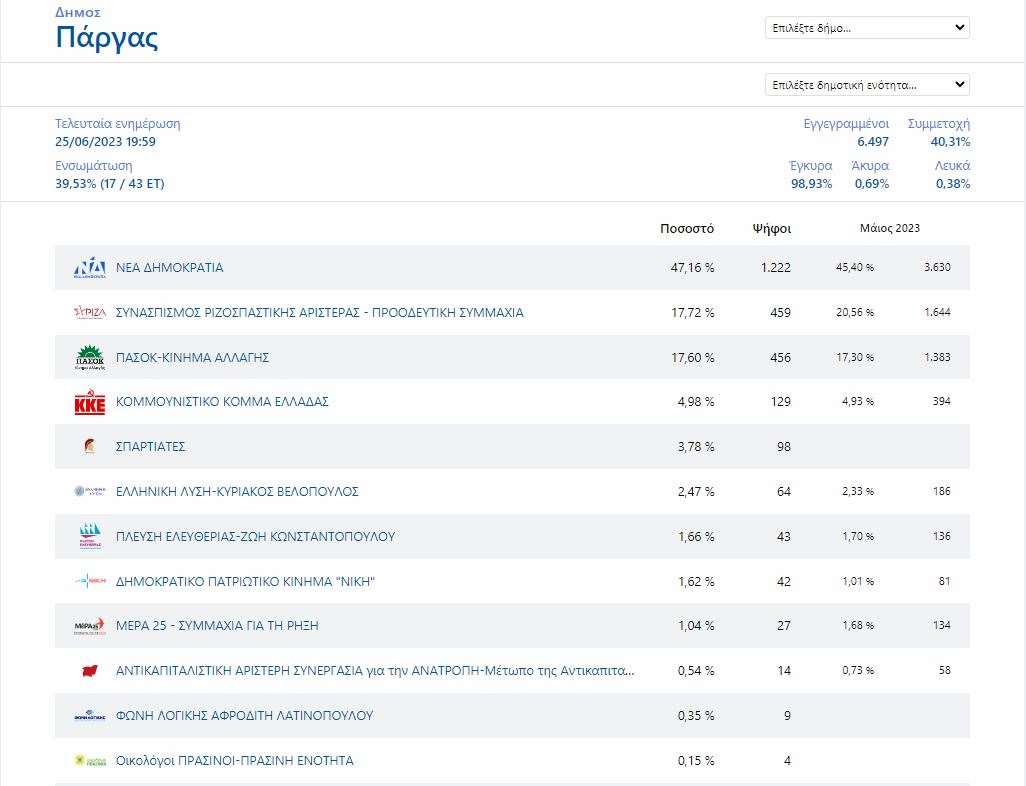Open the 'Επιλέξτε δημοτική ενότητα' dropdown
This screenshot has height=786, width=1026.
point(867,85)
